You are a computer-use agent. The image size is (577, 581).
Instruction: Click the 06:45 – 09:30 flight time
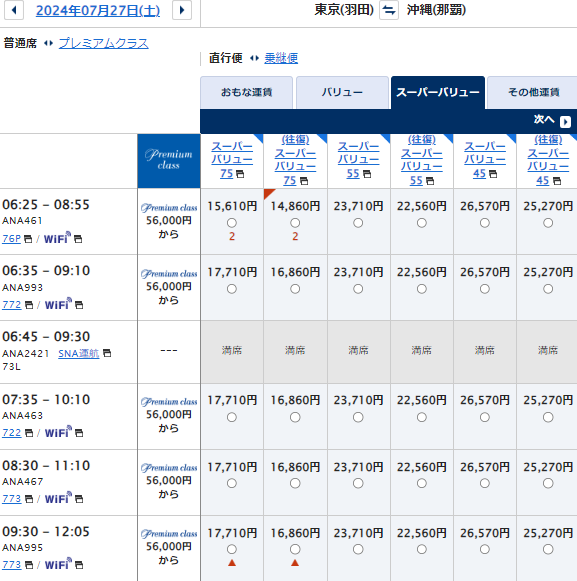click(46, 336)
